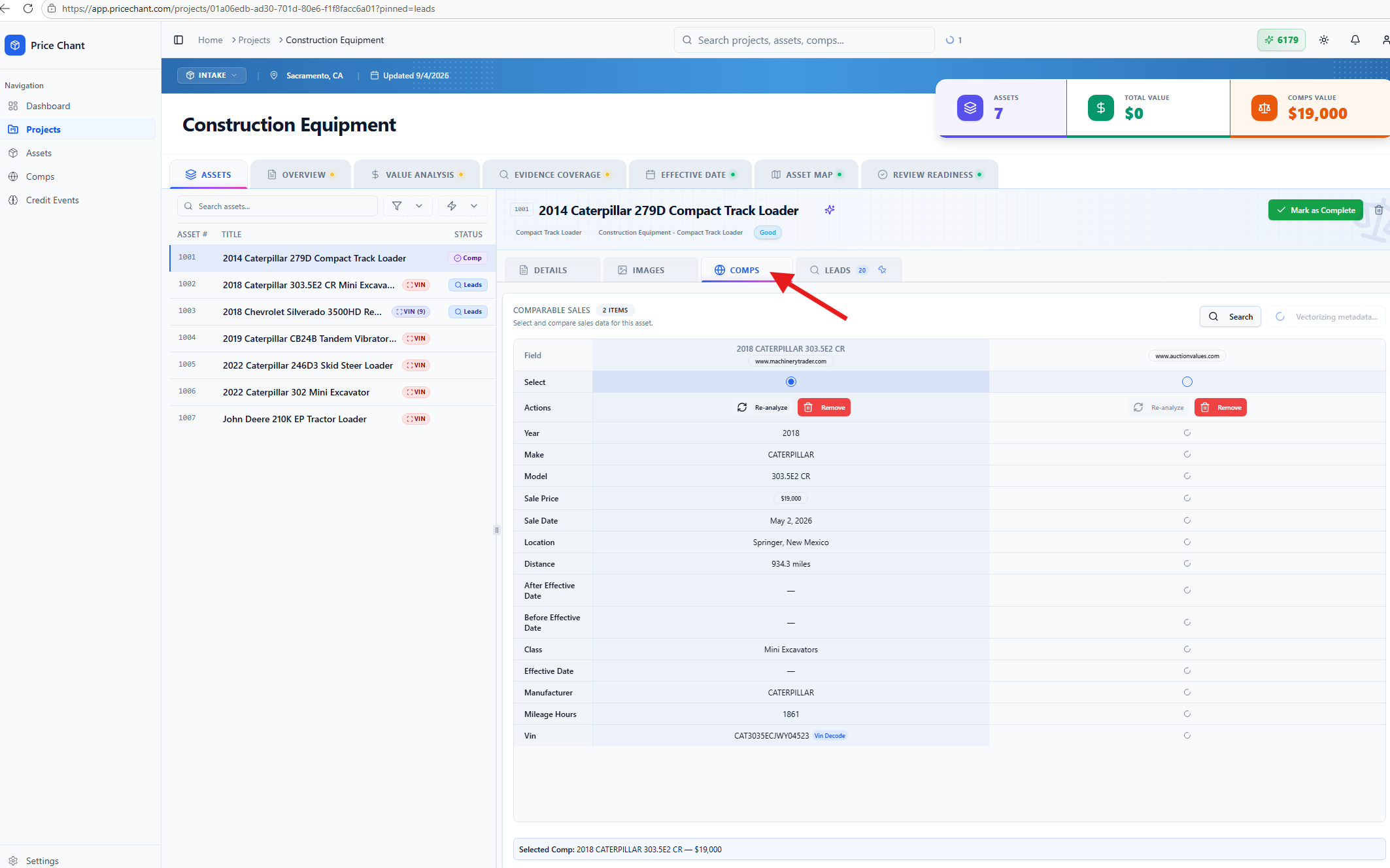Screen dimensions: 1390x868
Task: Expand the INTAKE status dropdown
Action: click(x=212, y=75)
